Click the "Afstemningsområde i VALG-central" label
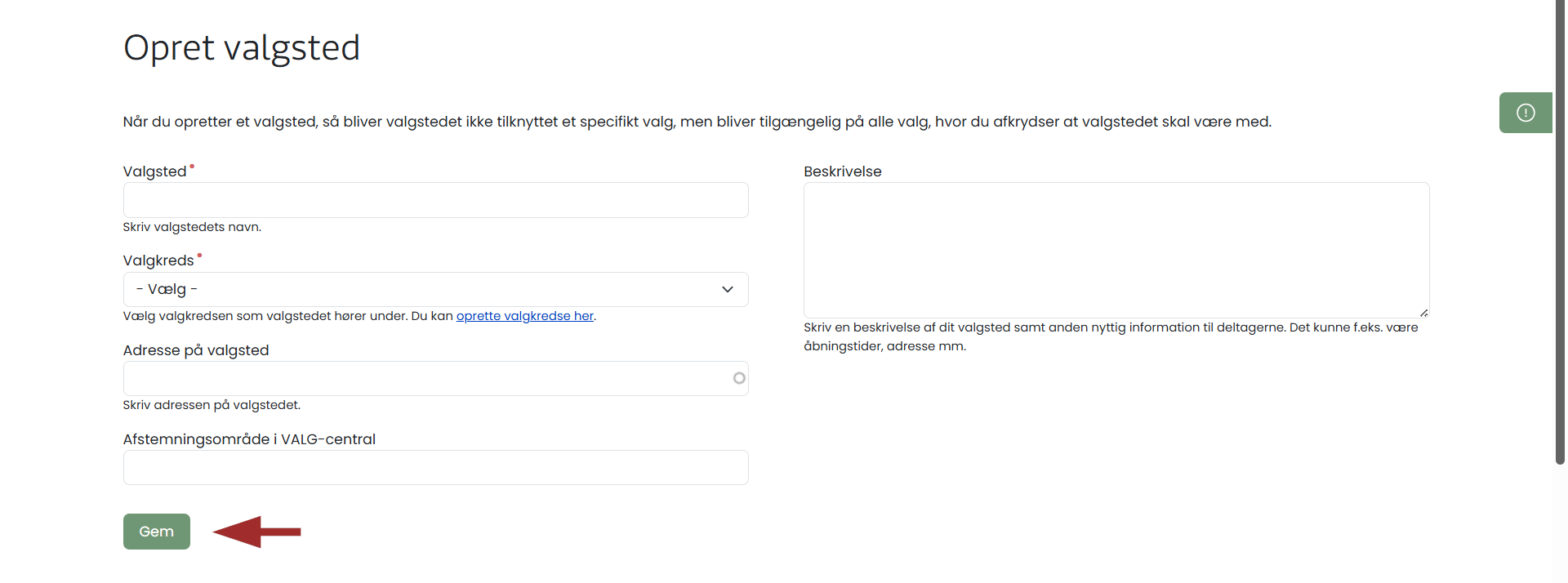This screenshot has height=583, width=1568. (x=249, y=439)
